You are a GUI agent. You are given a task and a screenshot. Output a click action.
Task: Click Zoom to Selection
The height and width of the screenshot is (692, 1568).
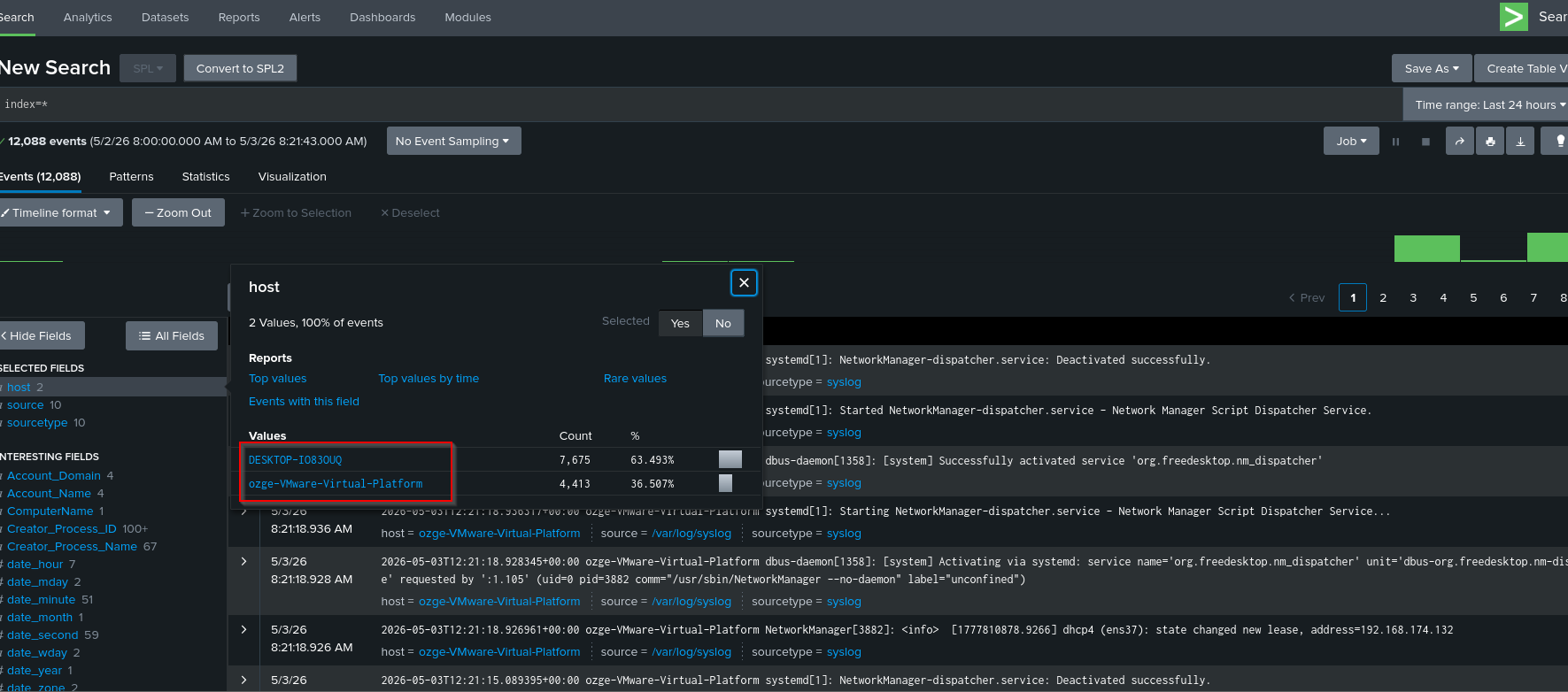[296, 212]
